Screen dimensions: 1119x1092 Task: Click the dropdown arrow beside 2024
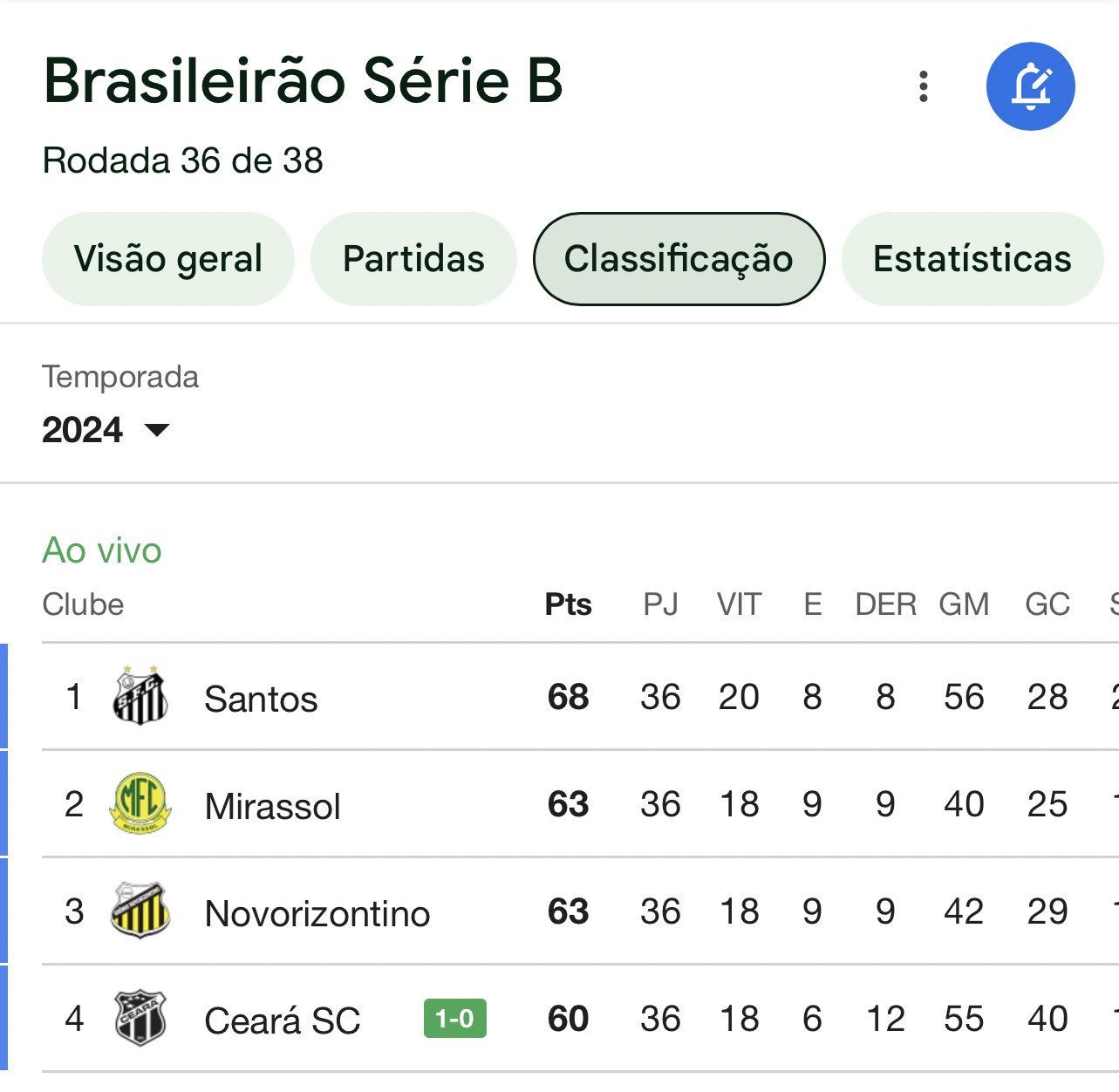(157, 430)
